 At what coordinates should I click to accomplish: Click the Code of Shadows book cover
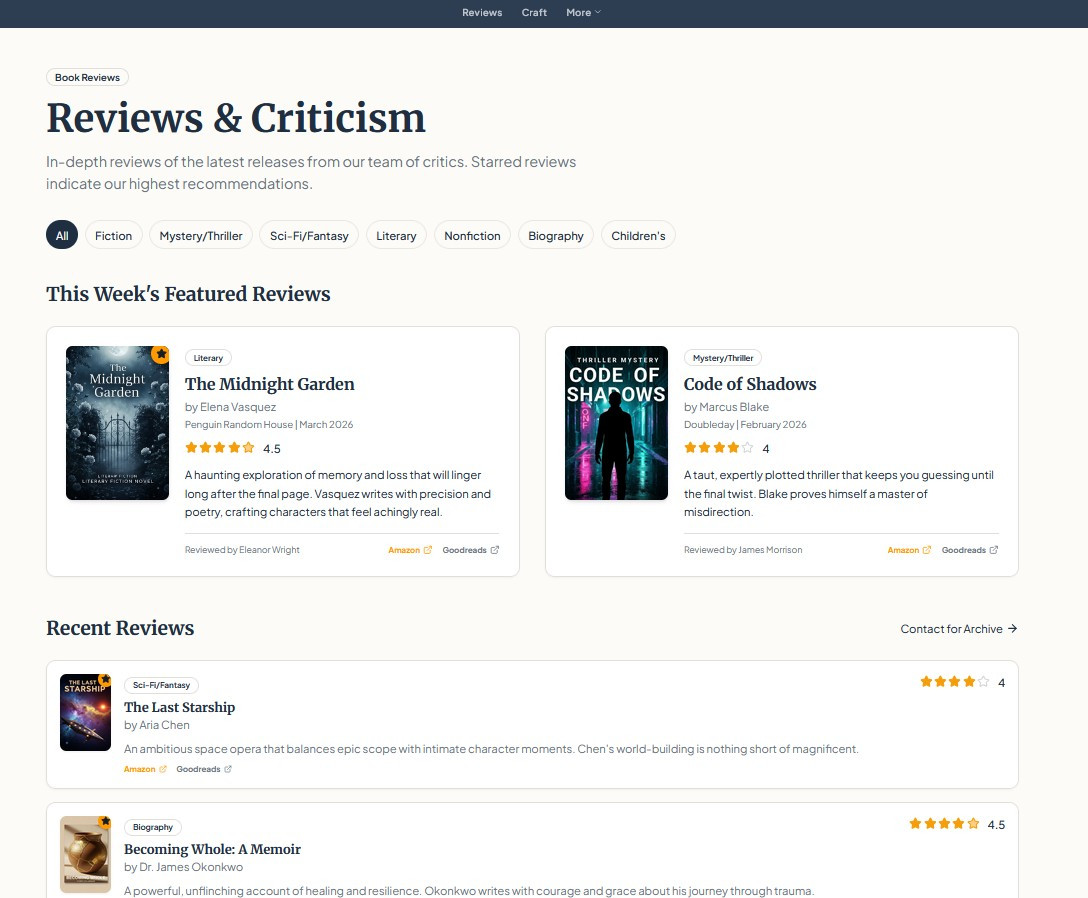click(616, 423)
